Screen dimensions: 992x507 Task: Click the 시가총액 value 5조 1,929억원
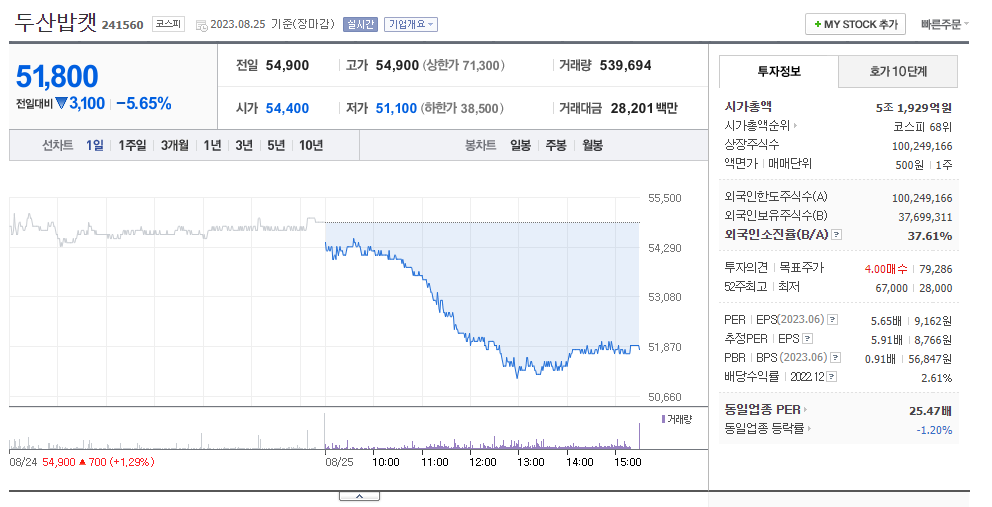point(914,108)
